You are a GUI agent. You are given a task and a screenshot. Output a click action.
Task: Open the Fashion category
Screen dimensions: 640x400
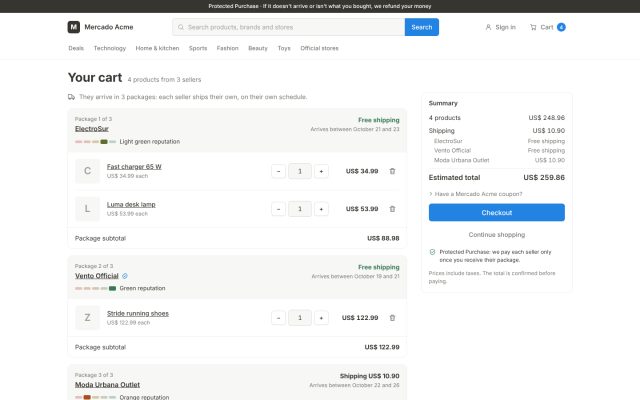[x=227, y=48]
